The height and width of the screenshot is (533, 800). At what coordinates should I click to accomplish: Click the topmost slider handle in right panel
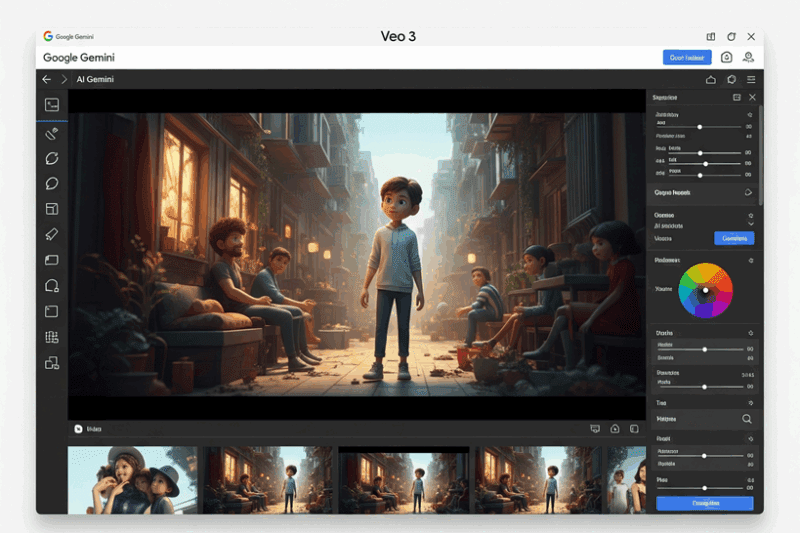pyautogui.click(x=699, y=127)
